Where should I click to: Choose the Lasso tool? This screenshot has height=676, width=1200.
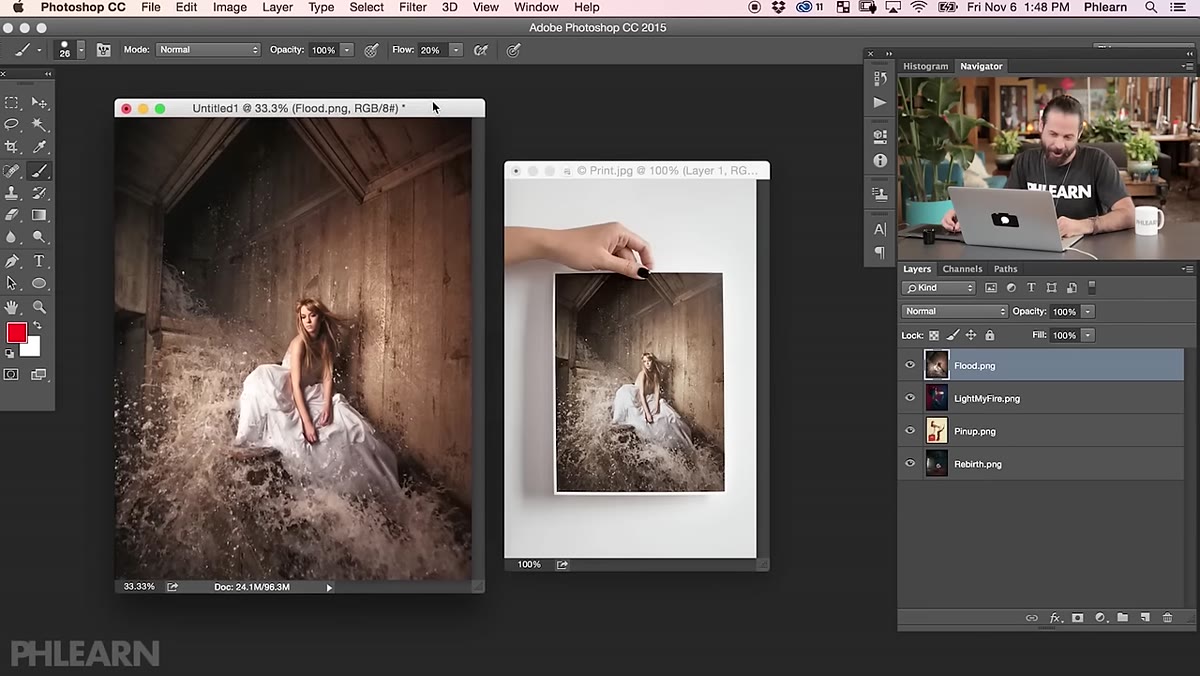pos(12,124)
